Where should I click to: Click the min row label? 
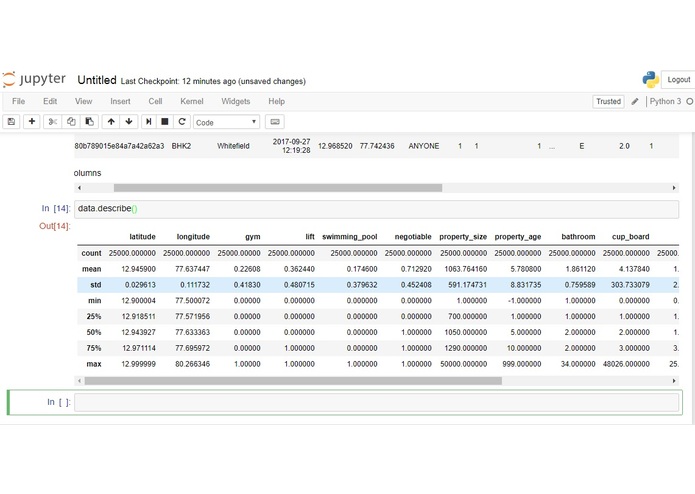click(95, 301)
